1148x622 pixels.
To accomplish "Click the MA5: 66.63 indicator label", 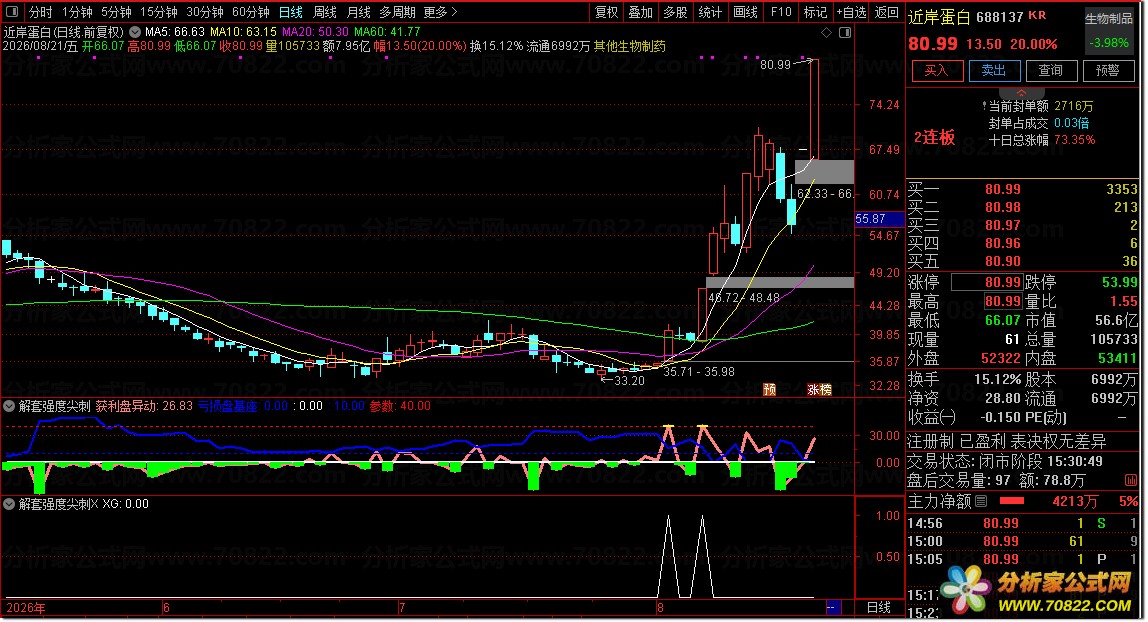I will [x=175, y=32].
